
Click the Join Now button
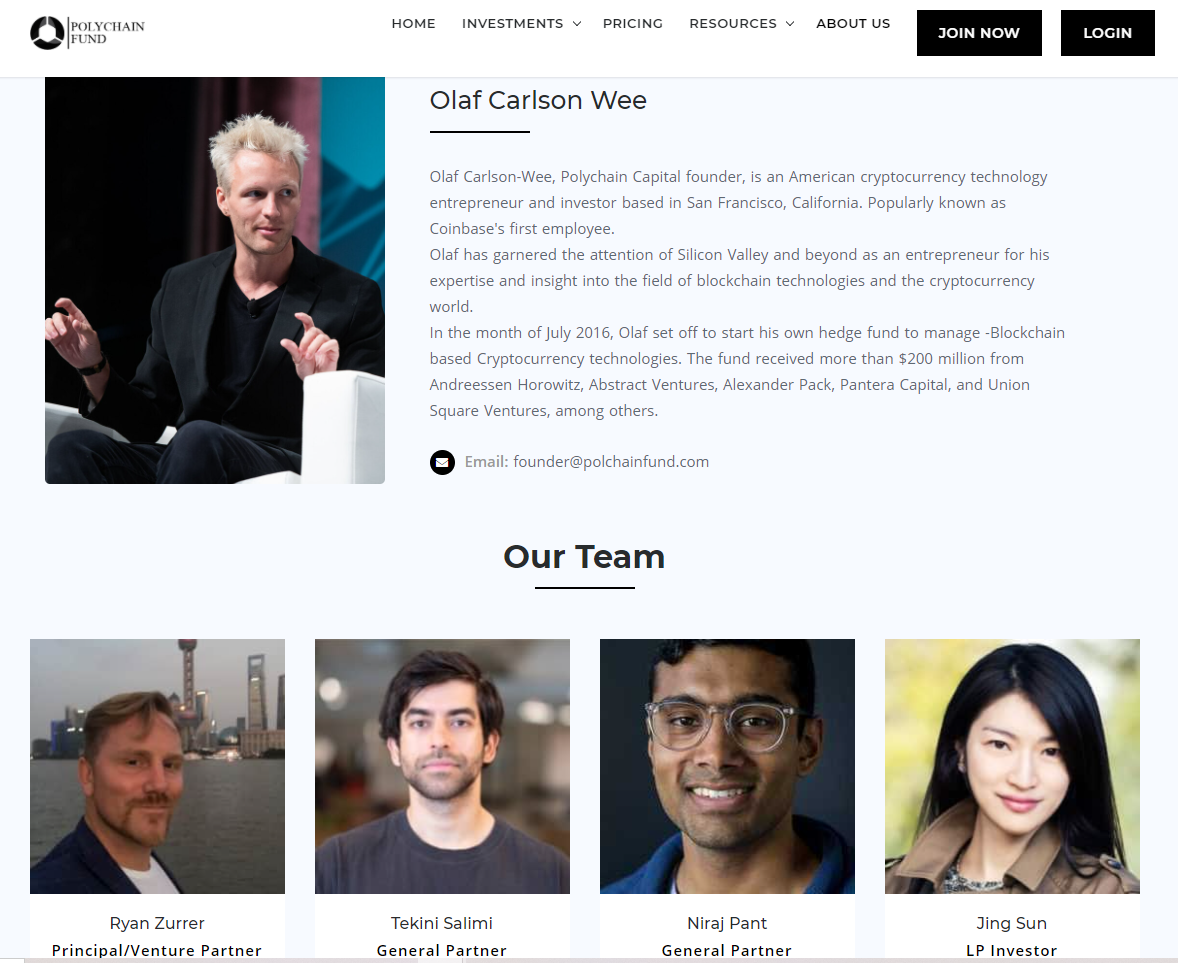click(x=979, y=33)
